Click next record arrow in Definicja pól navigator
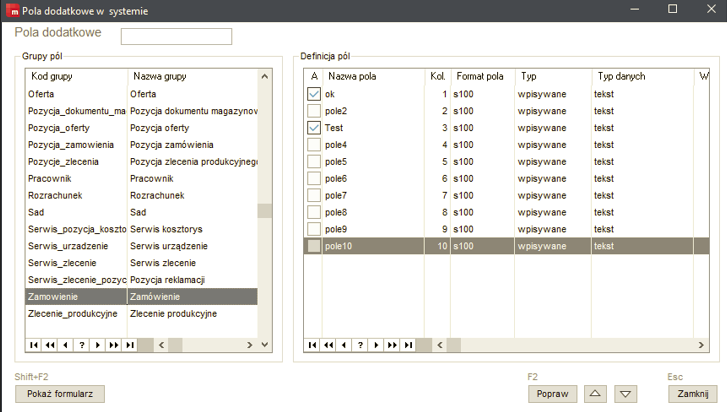The height and width of the screenshot is (412, 727). (376, 344)
